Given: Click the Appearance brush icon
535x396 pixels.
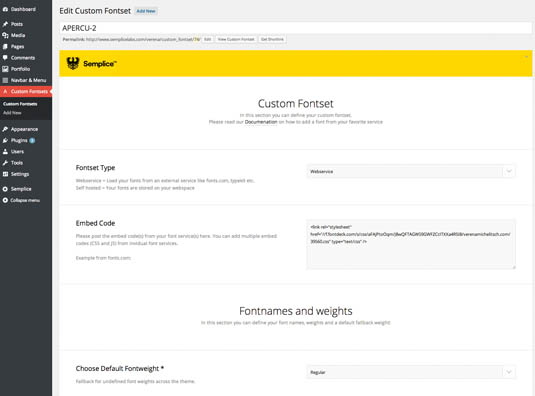Looking at the screenshot, I should pyautogui.click(x=5, y=129).
